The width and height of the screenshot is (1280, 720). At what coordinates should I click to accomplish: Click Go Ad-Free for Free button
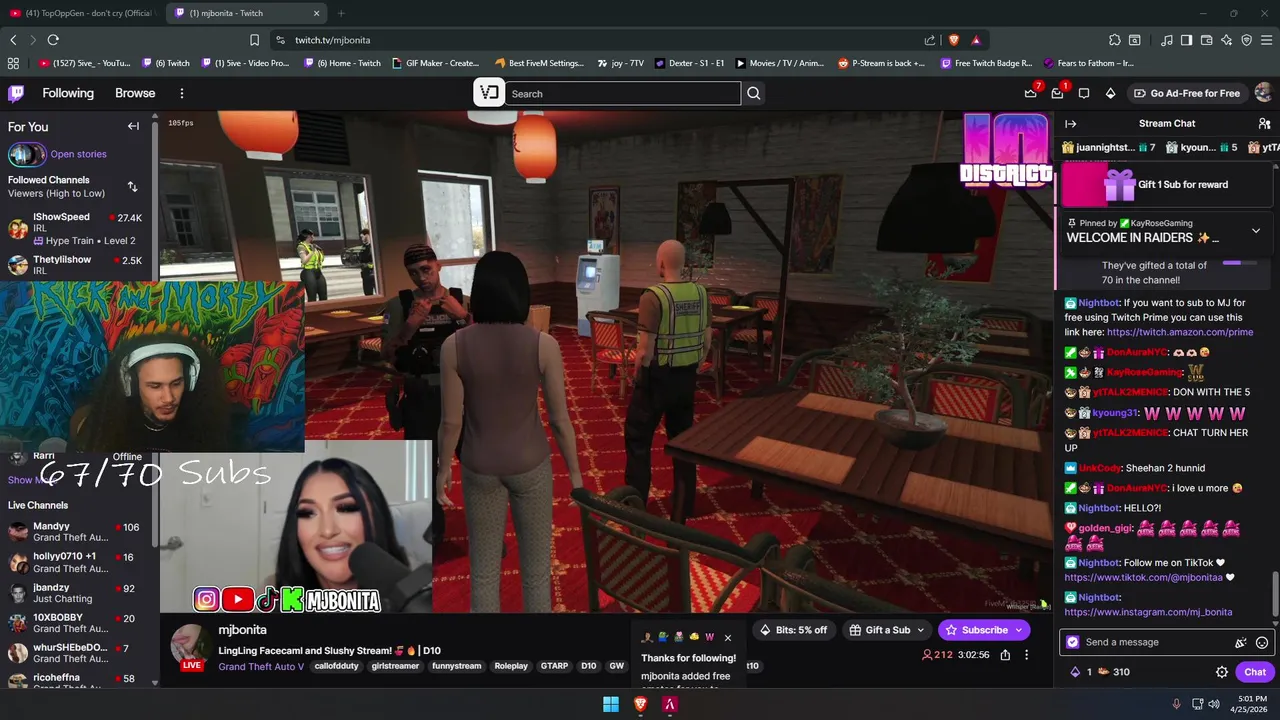click(x=1186, y=93)
